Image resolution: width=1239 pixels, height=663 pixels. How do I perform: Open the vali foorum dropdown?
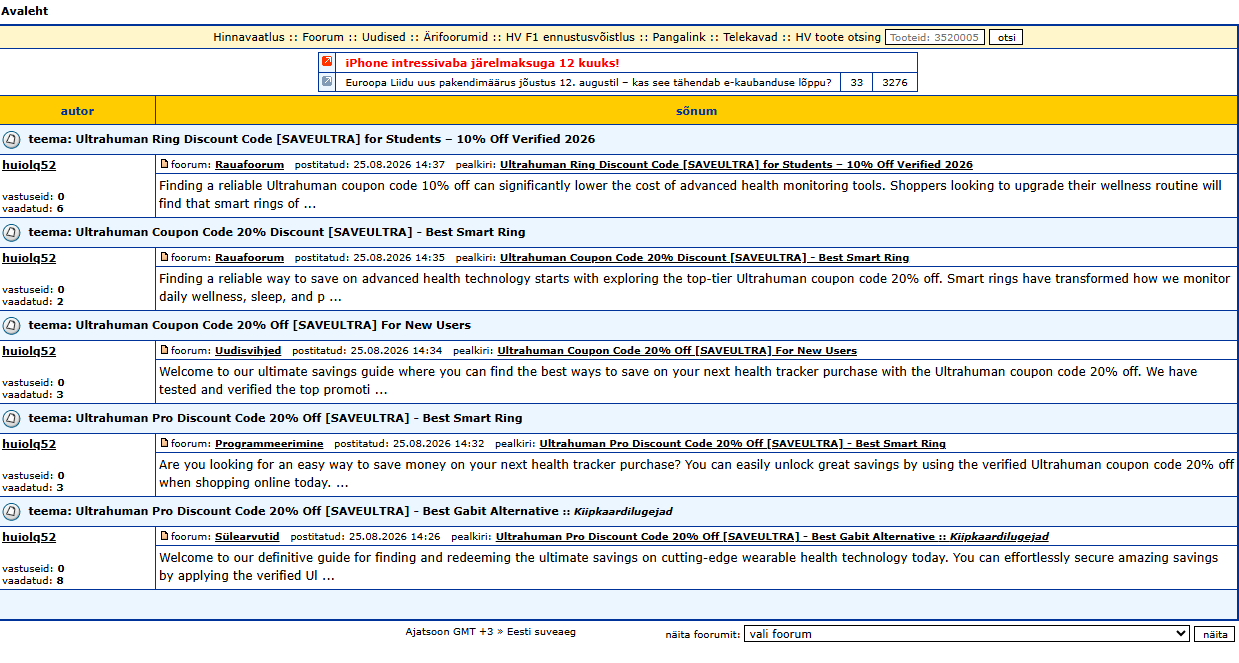[966, 634]
